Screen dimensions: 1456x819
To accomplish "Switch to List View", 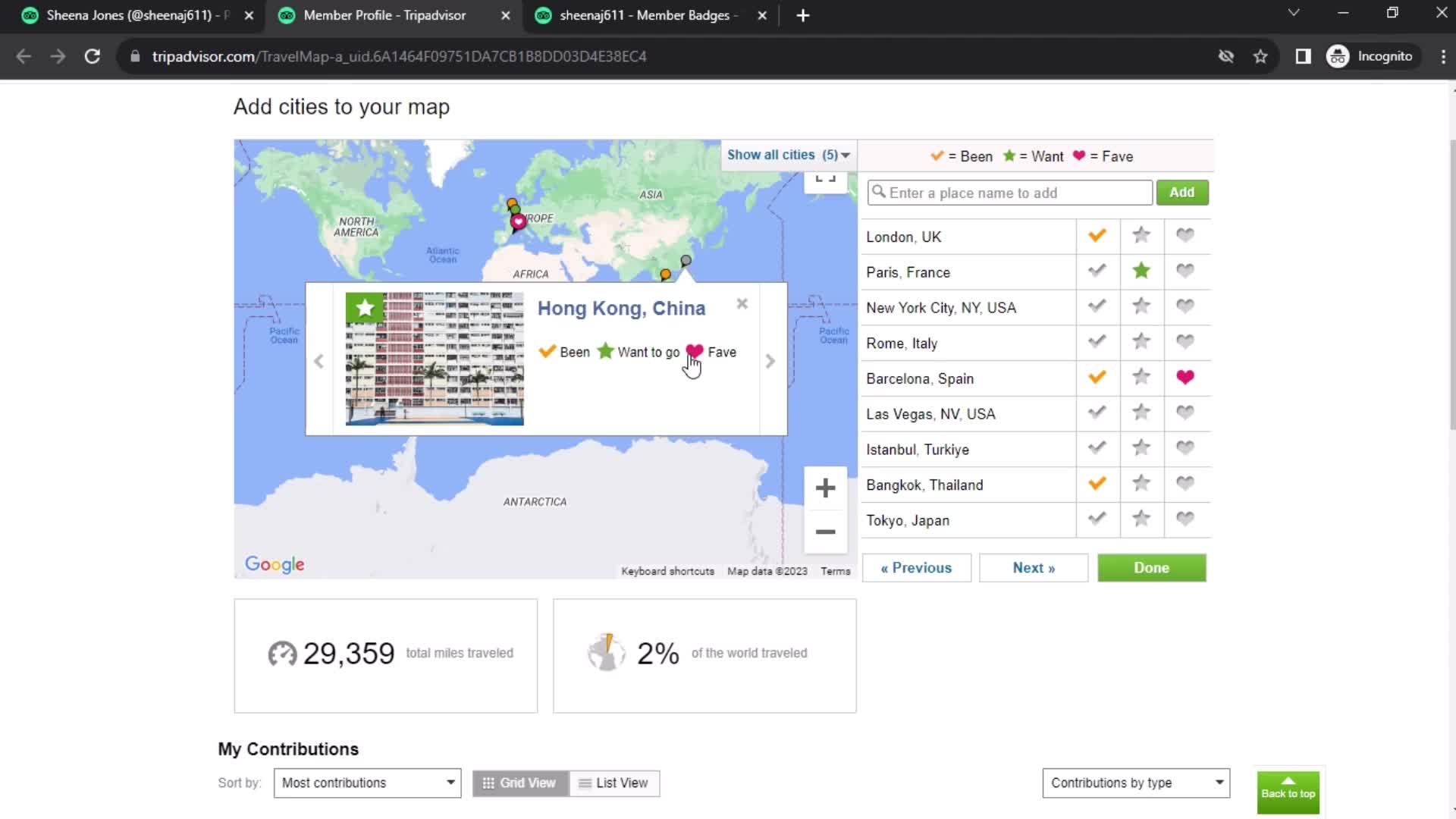I will click(x=612, y=782).
